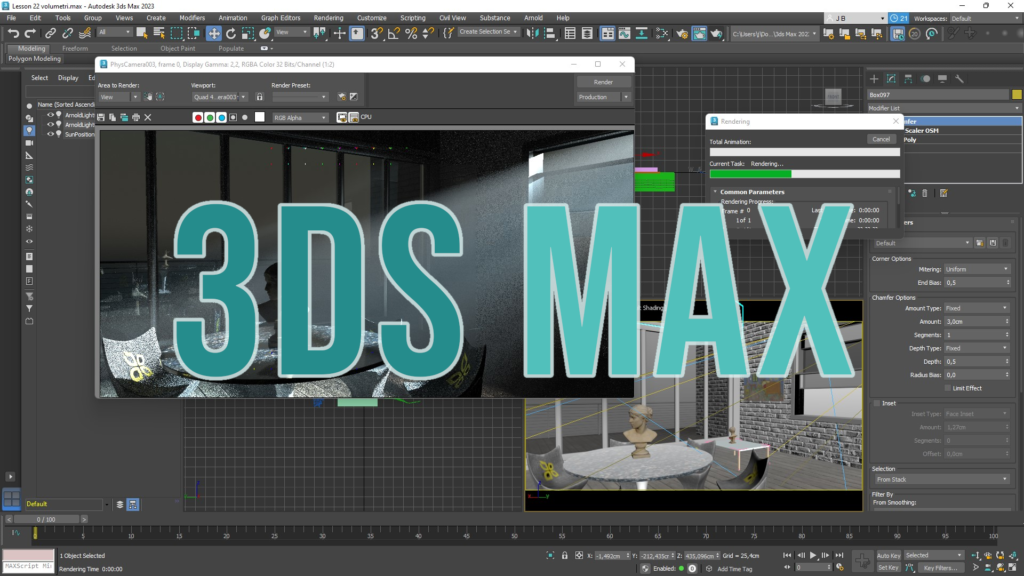Cancel the current rendering
Viewport: 1024px width, 576px height.
click(881, 139)
